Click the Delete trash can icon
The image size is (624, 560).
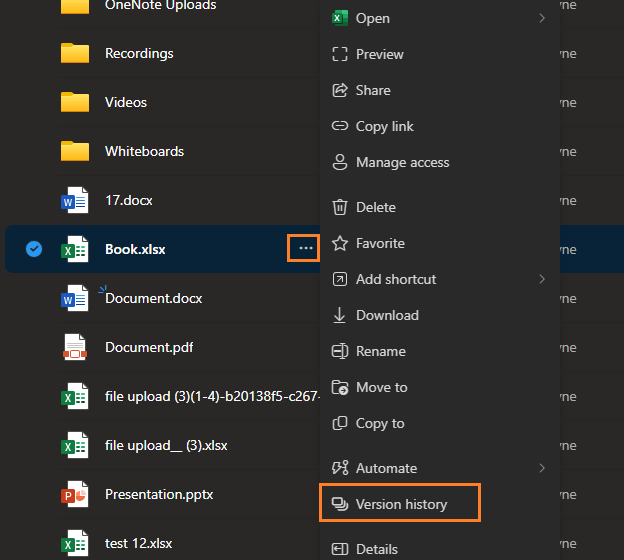click(340, 207)
